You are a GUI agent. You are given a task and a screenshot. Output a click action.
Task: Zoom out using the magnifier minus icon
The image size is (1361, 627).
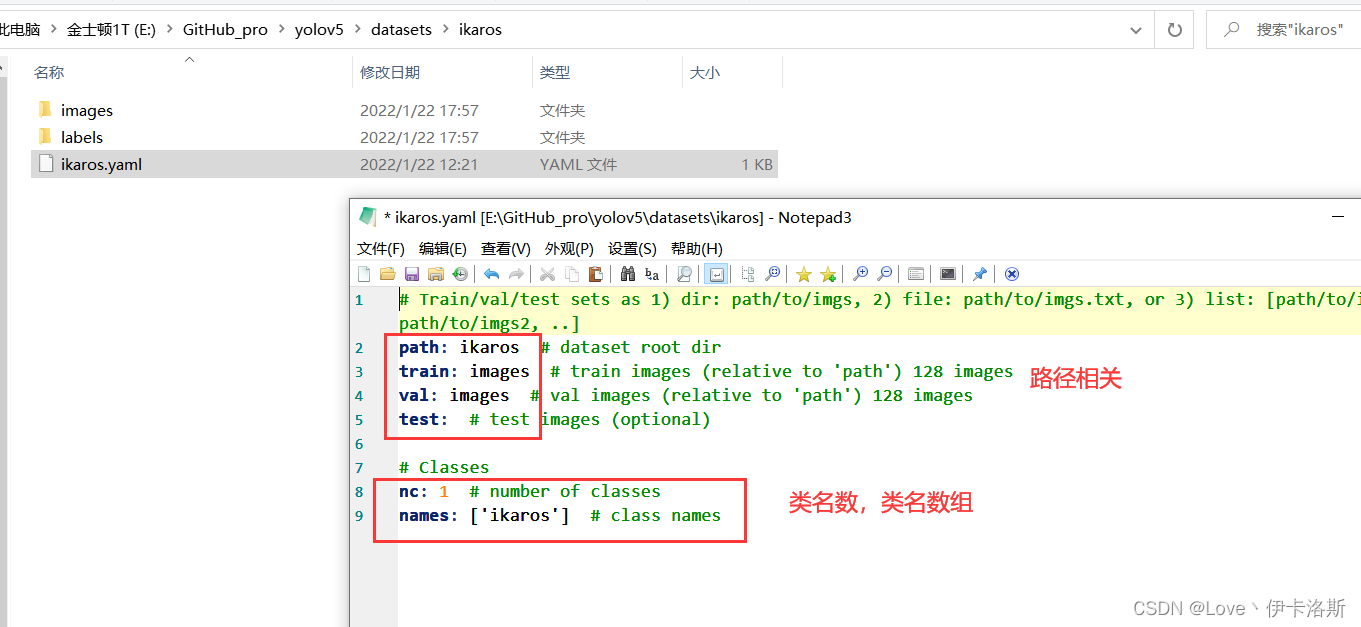pos(885,274)
